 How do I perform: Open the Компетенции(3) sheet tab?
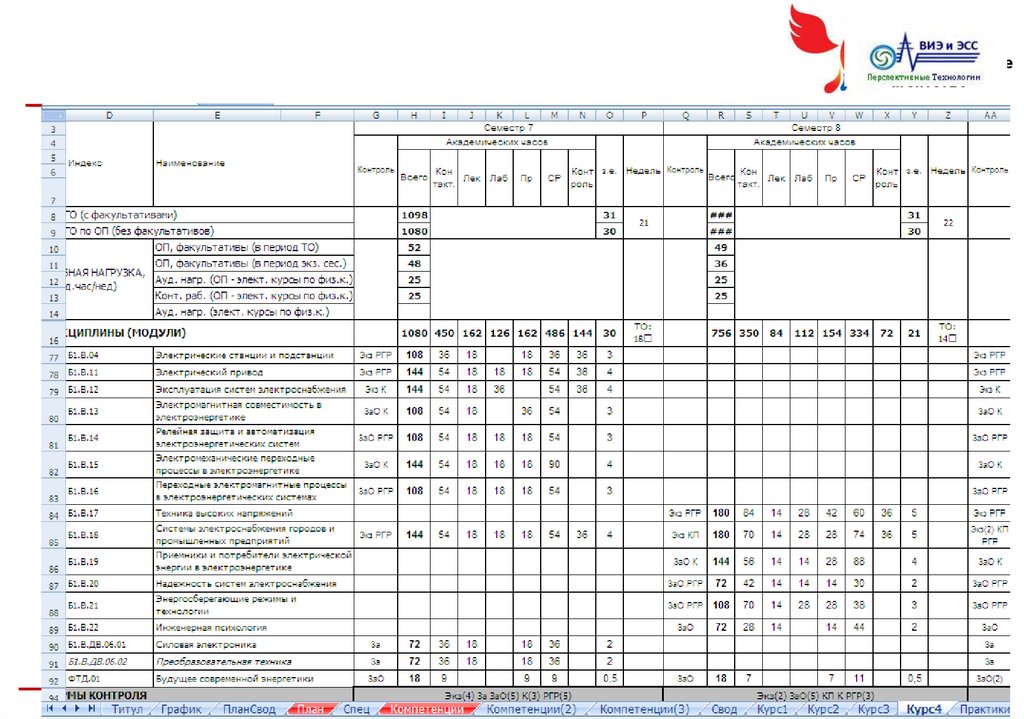[x=644, y=709]
